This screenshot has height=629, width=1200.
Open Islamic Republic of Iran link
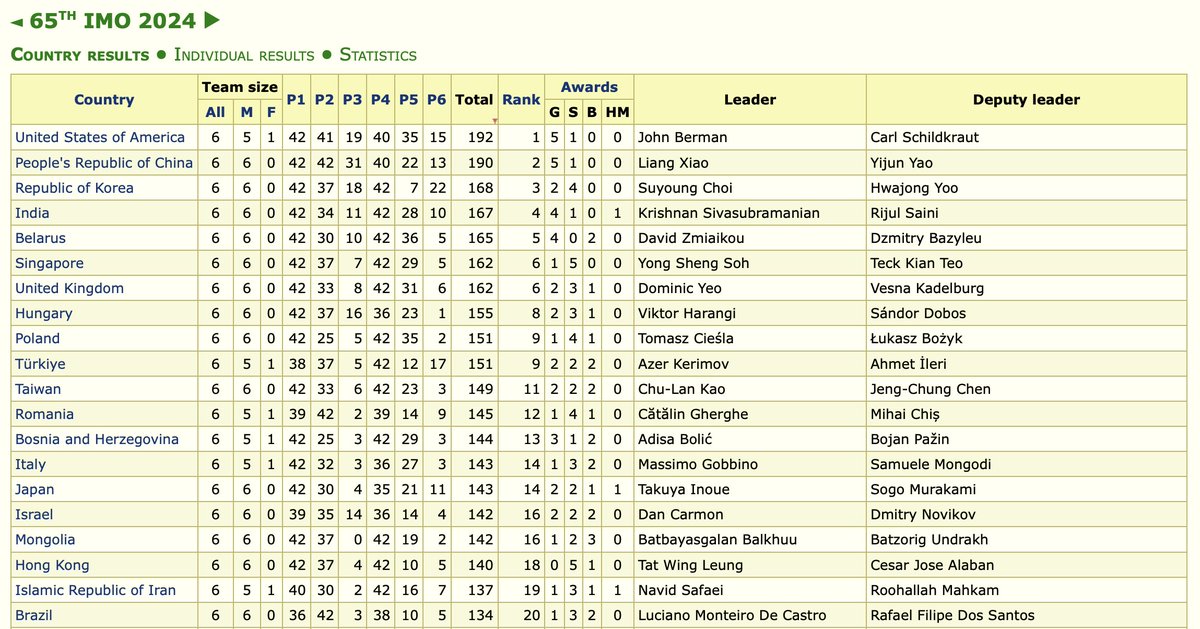tap(95, 590)
